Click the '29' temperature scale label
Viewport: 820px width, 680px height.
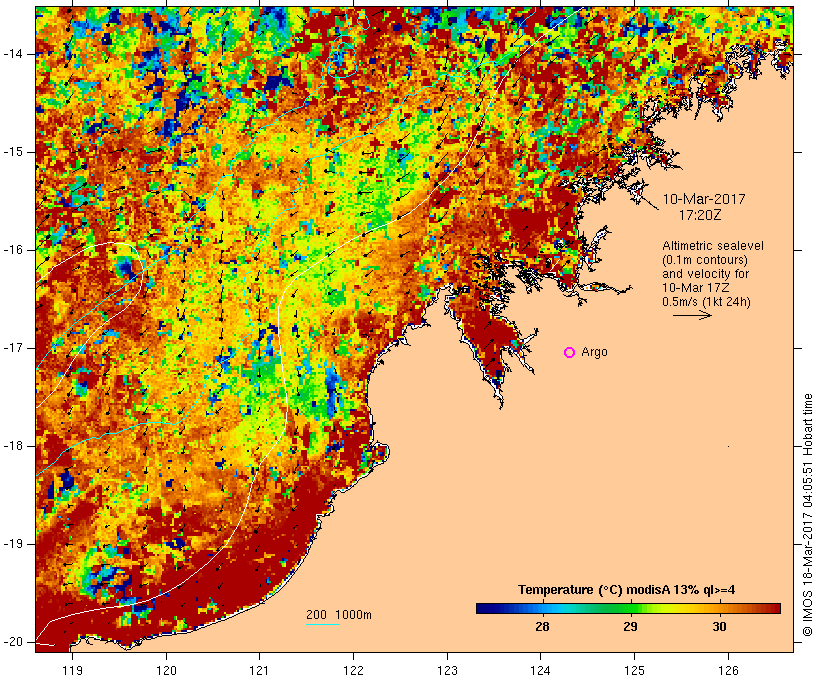[631, 626]
